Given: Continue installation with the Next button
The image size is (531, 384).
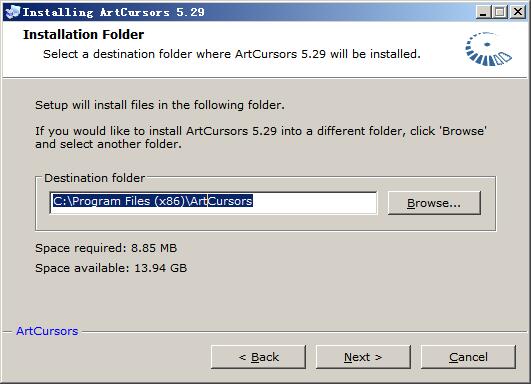Looking at the screenshot, I should click(363, 357).
